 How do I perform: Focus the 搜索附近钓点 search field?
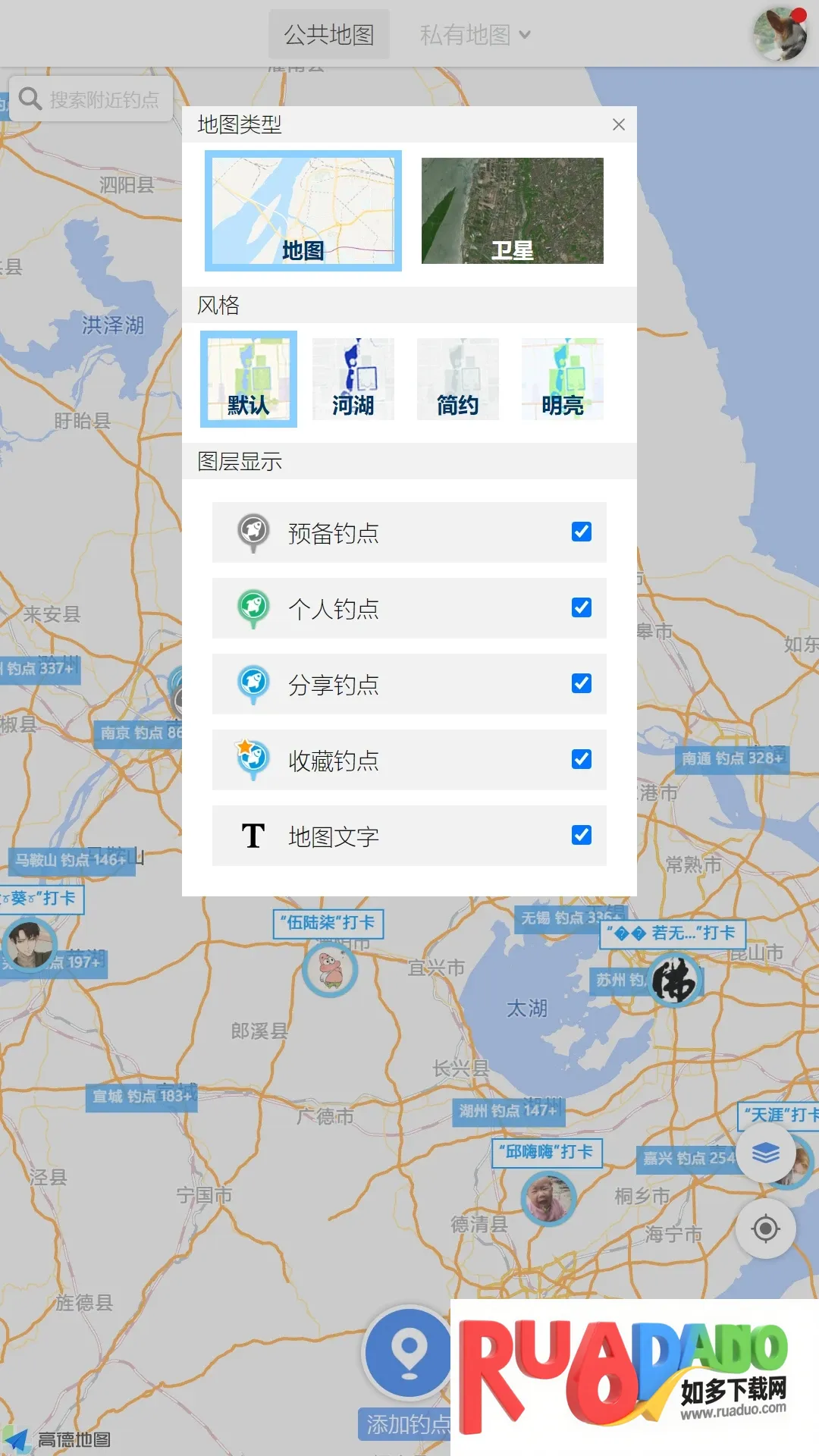[105, 99]
